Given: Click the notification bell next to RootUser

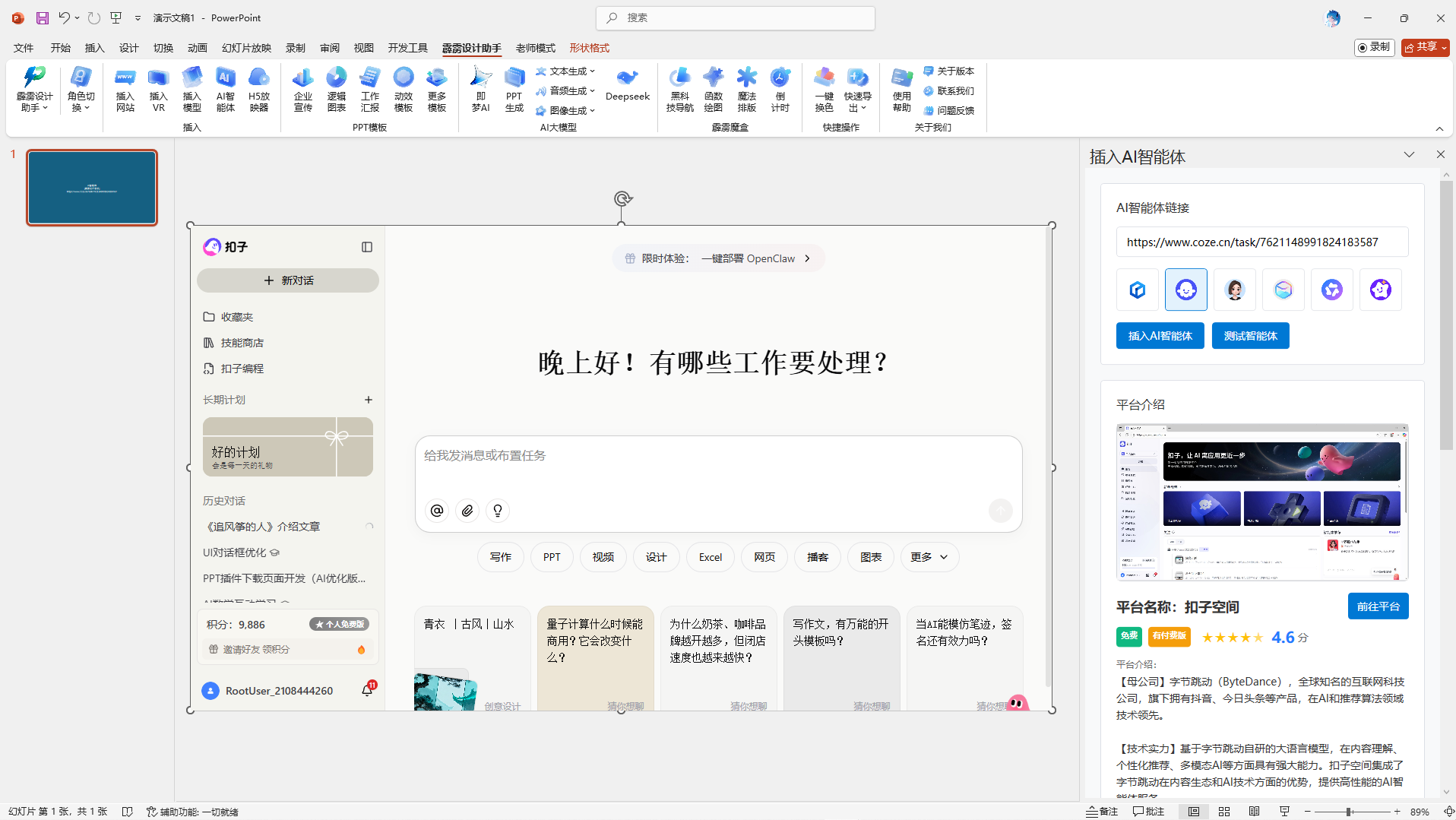Looking at the screenshot, I should coord(367,690).
